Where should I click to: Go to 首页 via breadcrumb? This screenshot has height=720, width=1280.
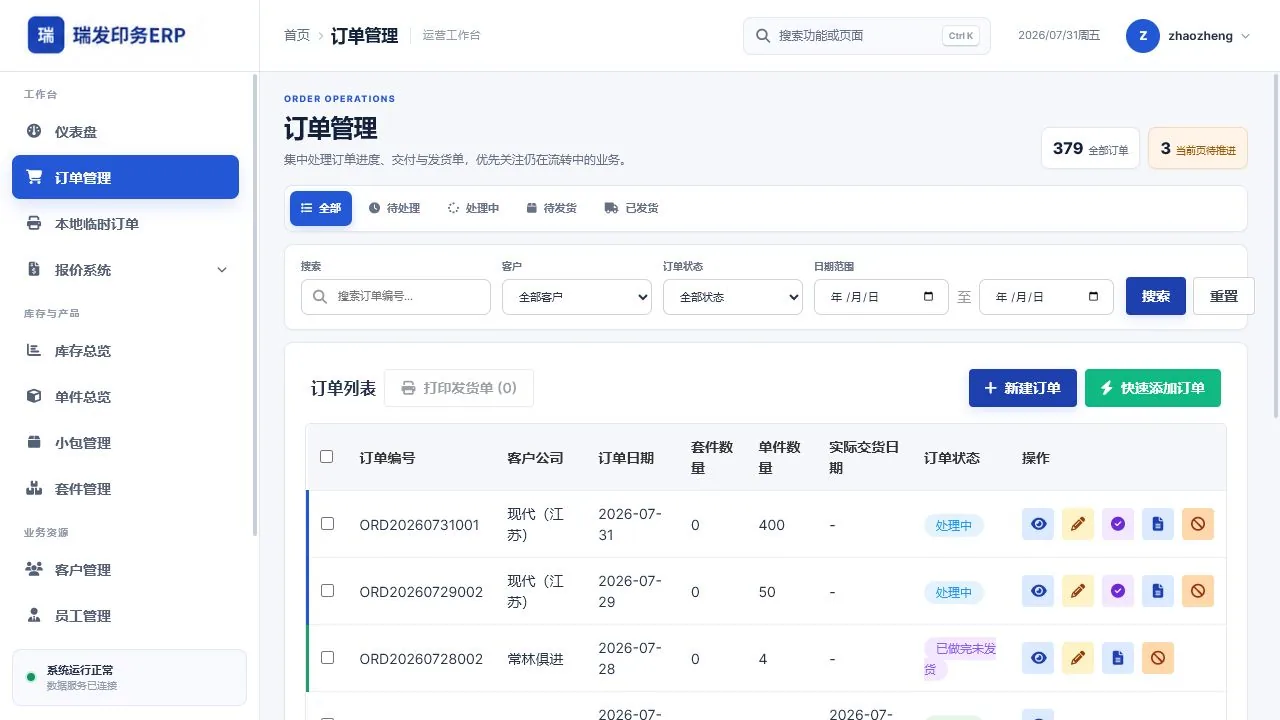(x=297, y=35)
